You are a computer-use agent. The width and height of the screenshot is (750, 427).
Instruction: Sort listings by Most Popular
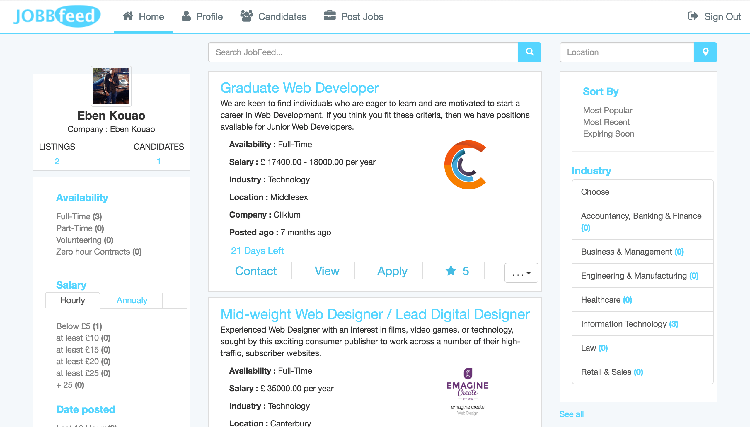tap(607, 110)
